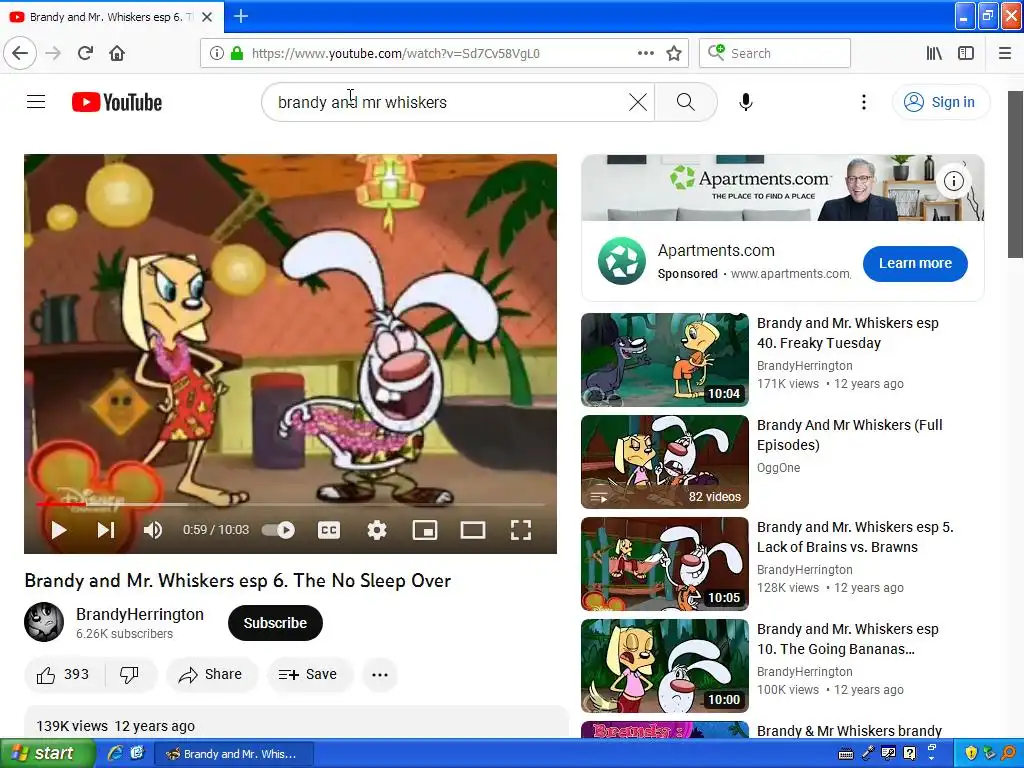The width and height of the screenshot is (1024, 768).
Task: Save the video to a playlist
Action: pyautogui.click(x=309, y=675)
